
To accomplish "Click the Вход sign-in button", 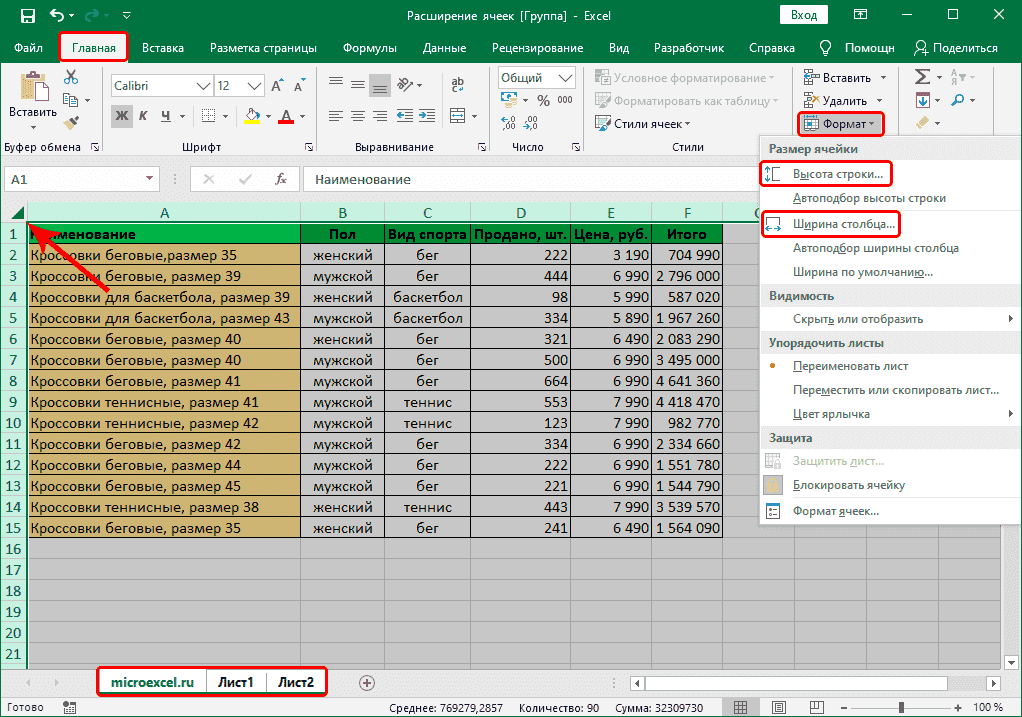I will tap(803, 15).
